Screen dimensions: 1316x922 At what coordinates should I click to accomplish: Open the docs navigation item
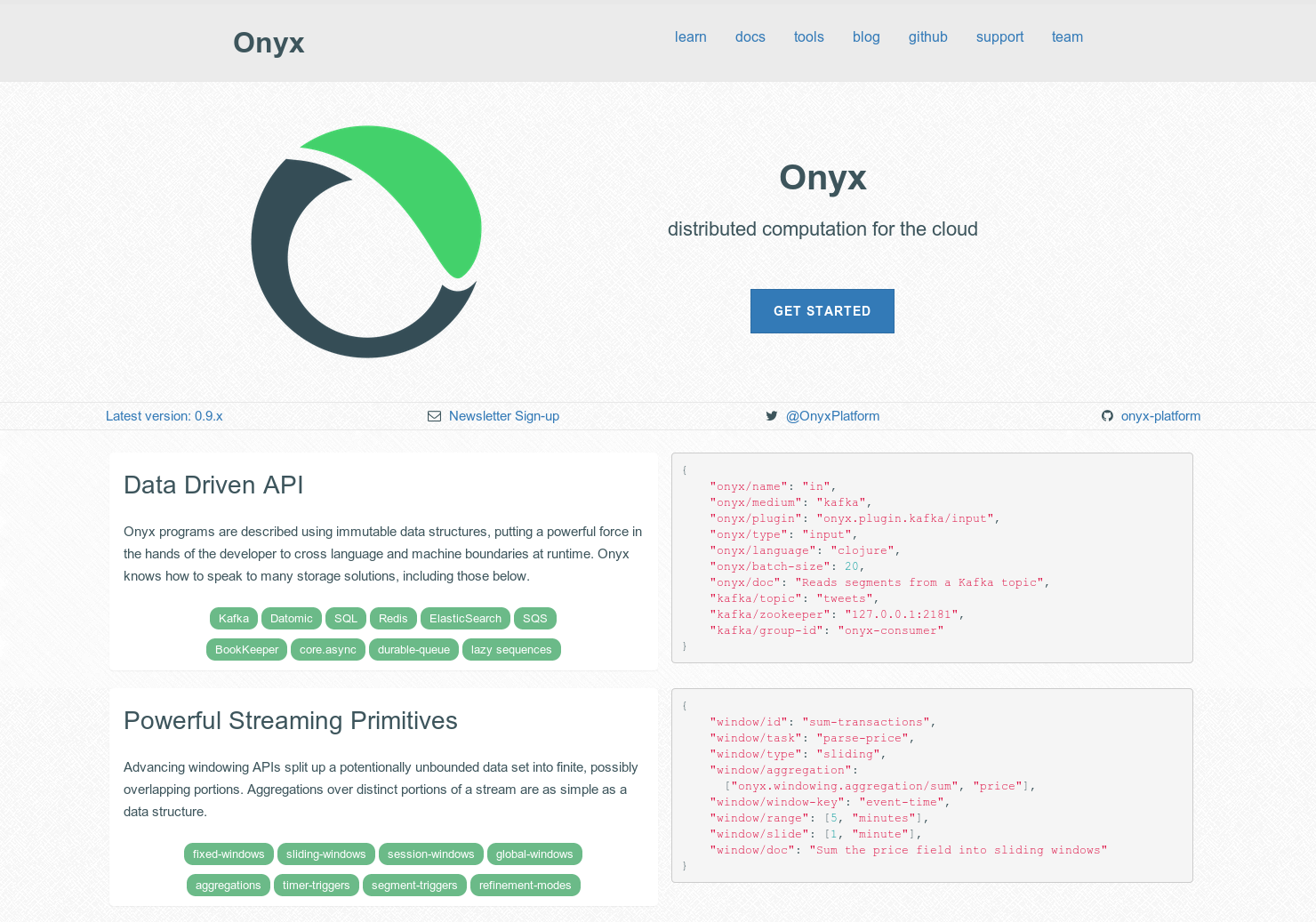750,36
